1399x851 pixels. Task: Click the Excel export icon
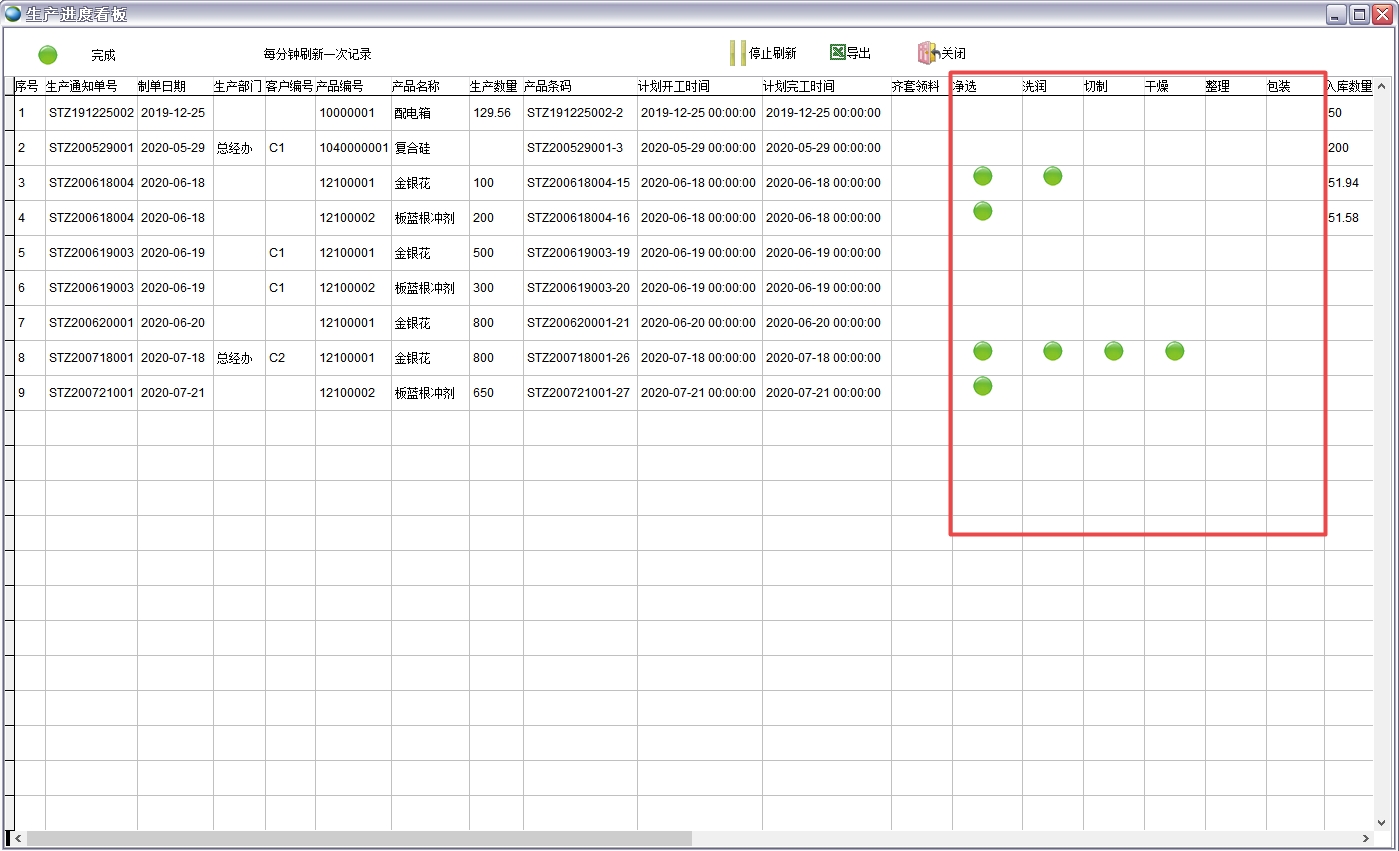coord(838,53)
